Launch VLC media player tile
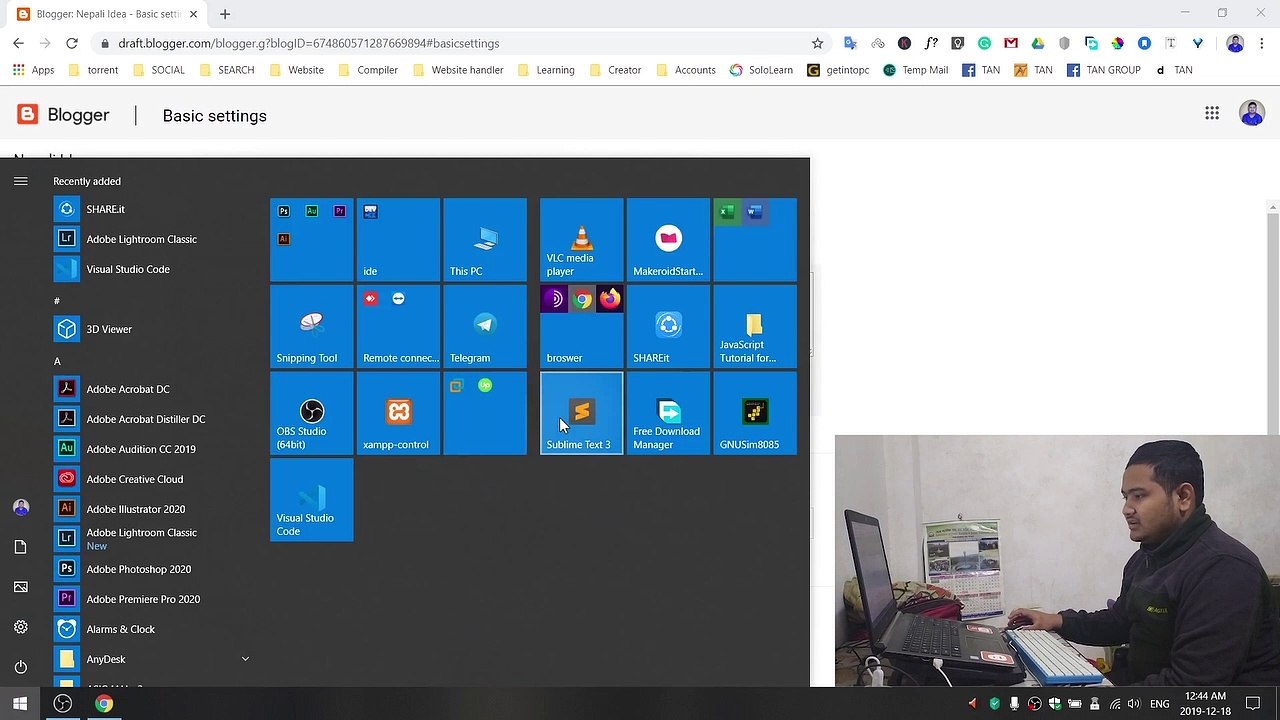Image resolution: width=1280 pixels, height=720 pixels. (582, 240)
